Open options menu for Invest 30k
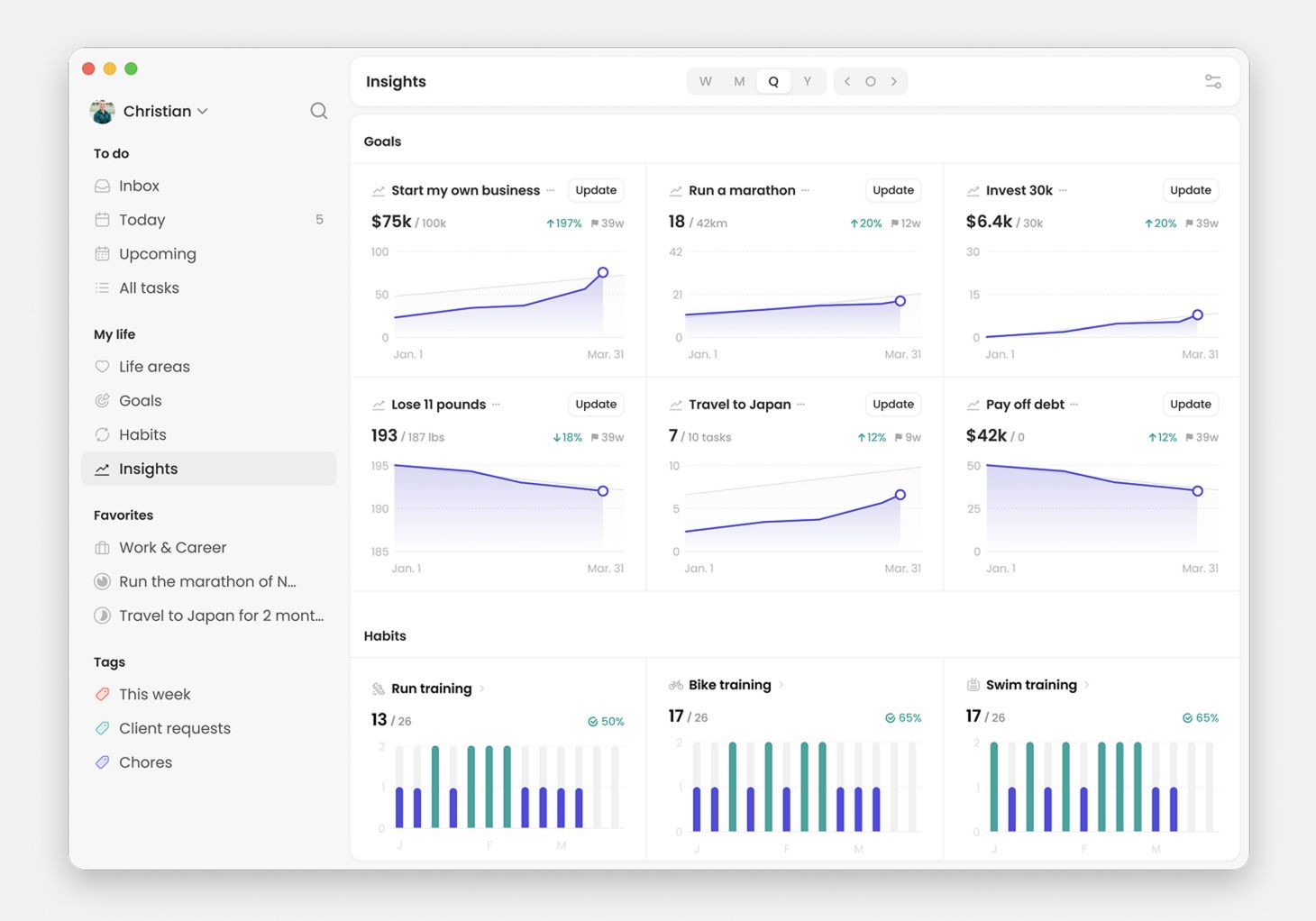Image resolution: width=1316 pixels, height=921 pixels. coord(1063,190)
